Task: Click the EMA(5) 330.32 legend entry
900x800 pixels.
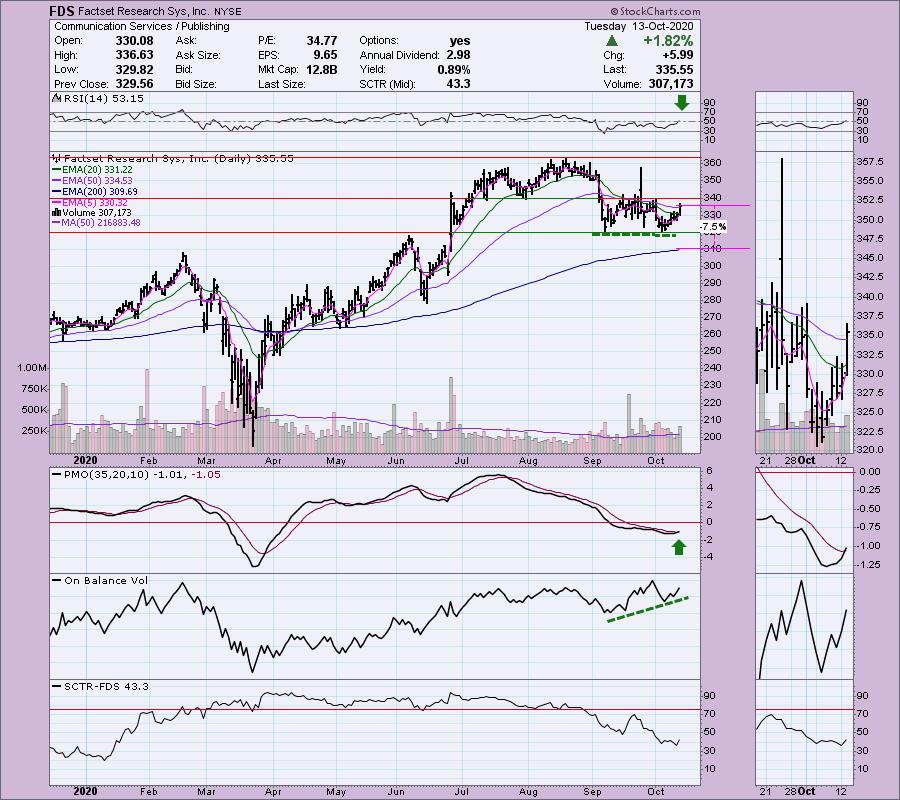Action: point(90,202)
